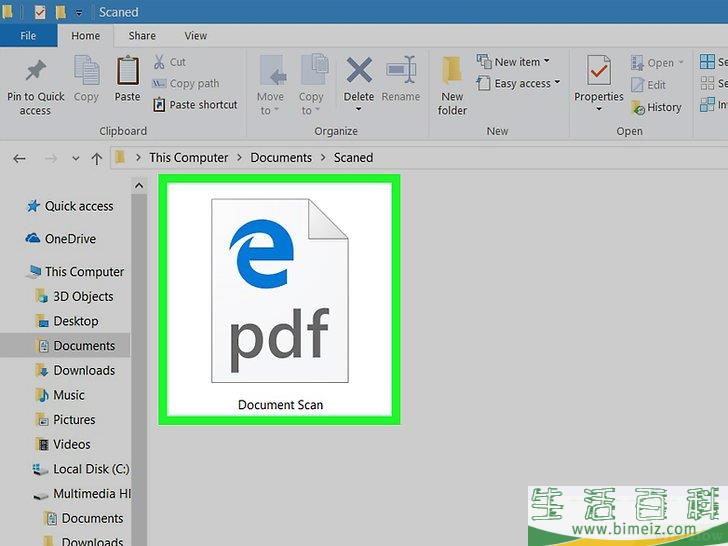
Task: Open Customize Quick Access Toolbar dropdown
Action: coord(79,13)
